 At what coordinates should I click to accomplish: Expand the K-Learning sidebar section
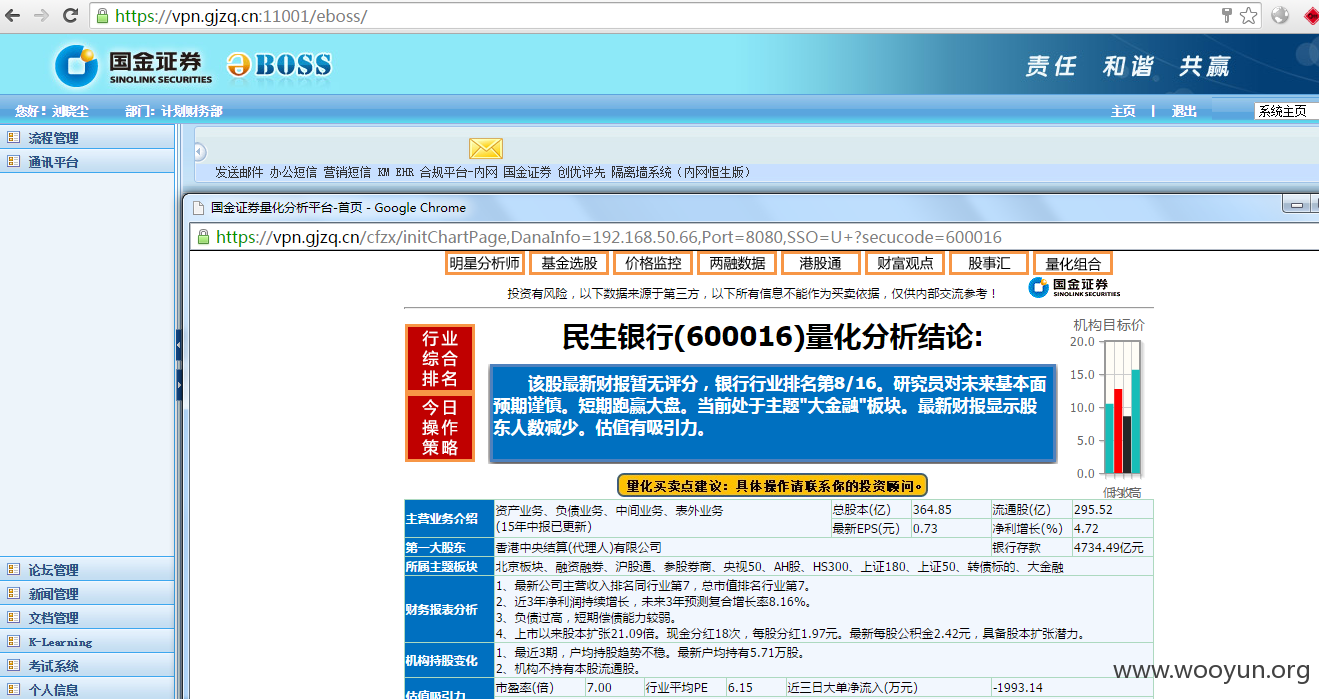tap(87, 641)
